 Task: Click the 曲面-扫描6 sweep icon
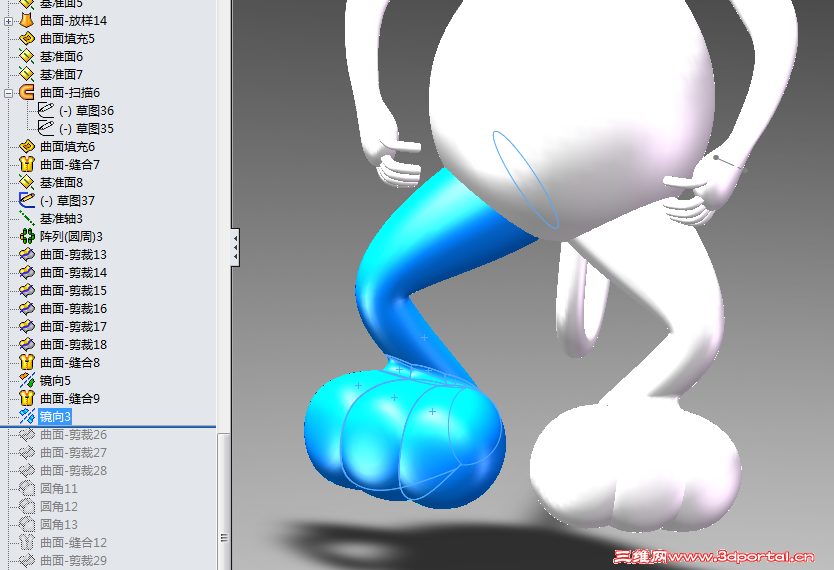(27, 93)
